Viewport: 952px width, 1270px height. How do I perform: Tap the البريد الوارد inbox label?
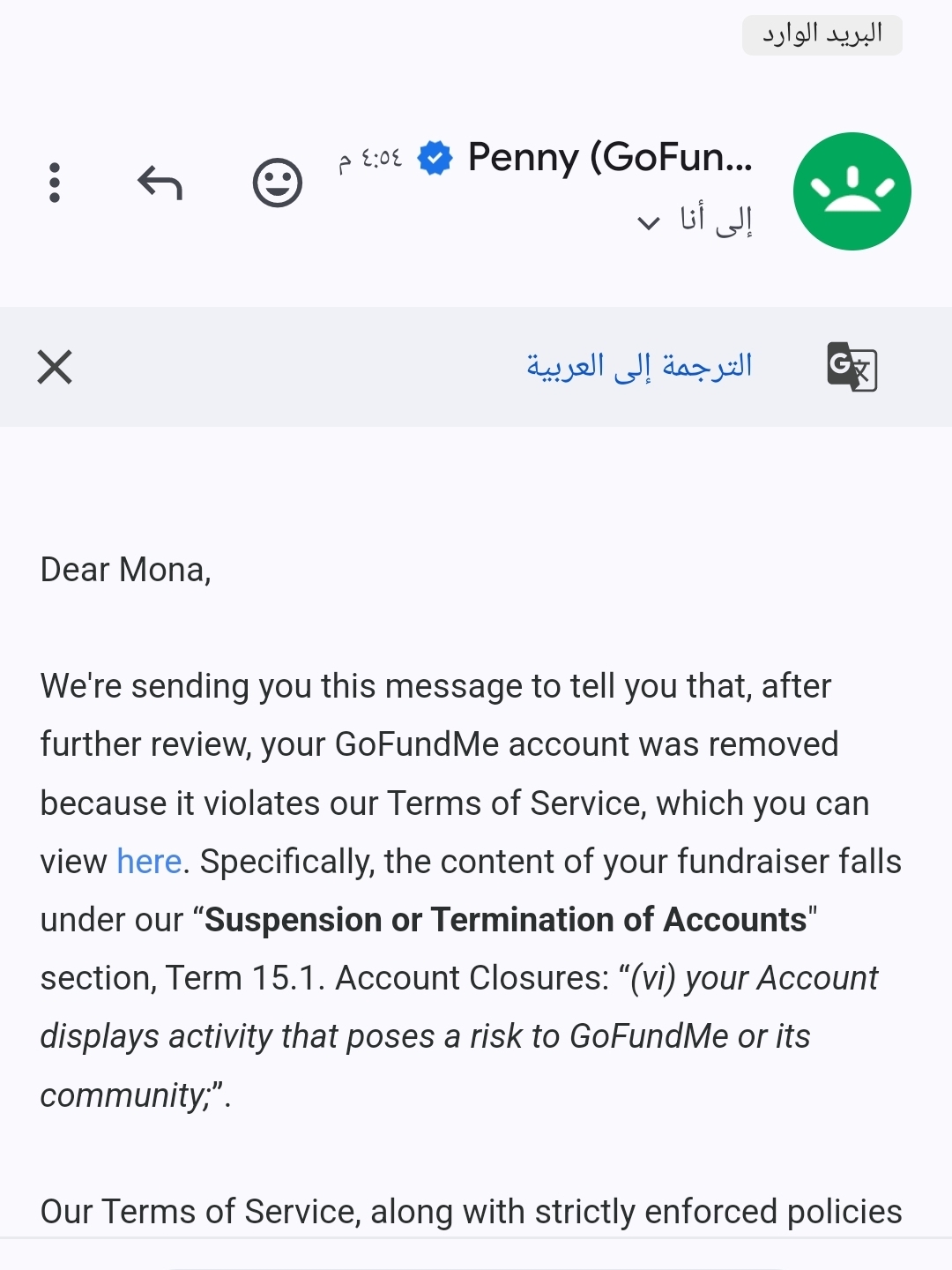click(822, 35)
